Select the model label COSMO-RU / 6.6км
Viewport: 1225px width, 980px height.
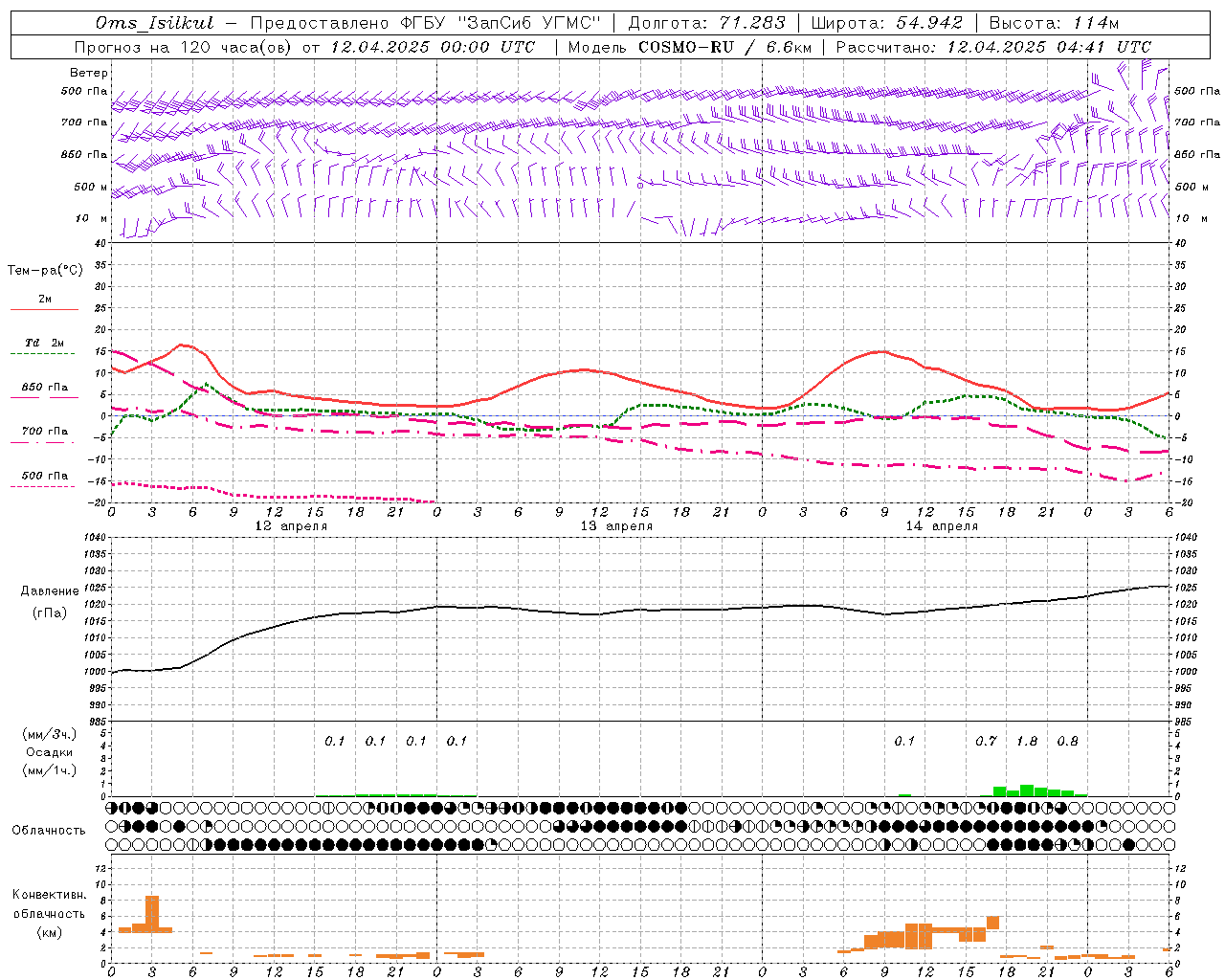(725, 47)
